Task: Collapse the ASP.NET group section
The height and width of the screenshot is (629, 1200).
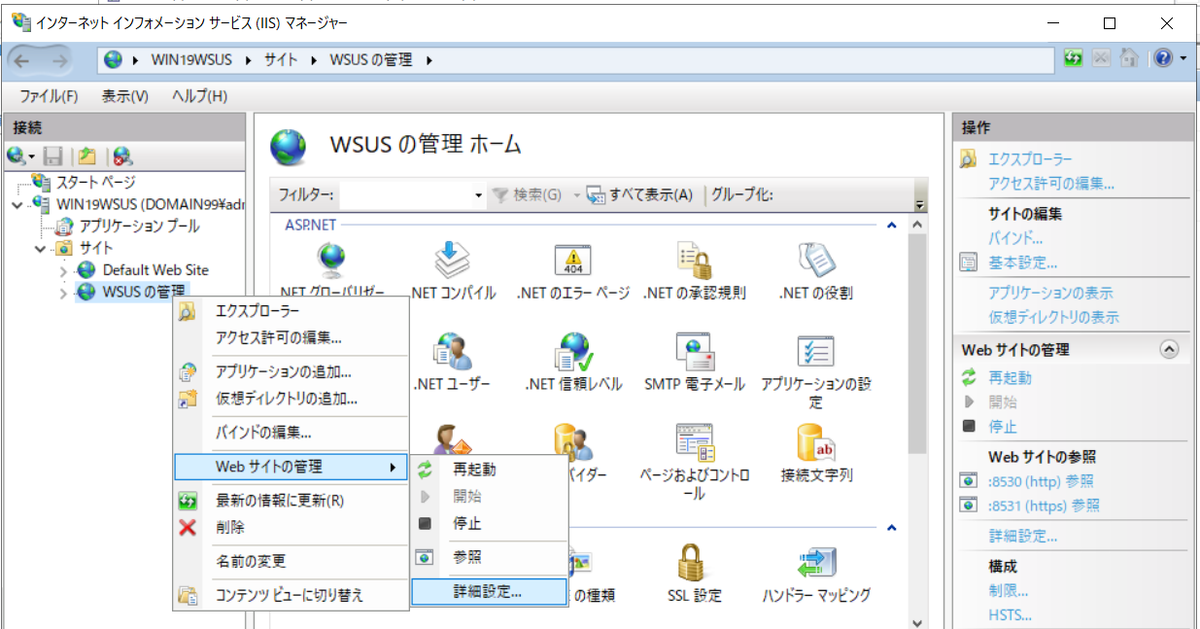Action: point(890,227)
